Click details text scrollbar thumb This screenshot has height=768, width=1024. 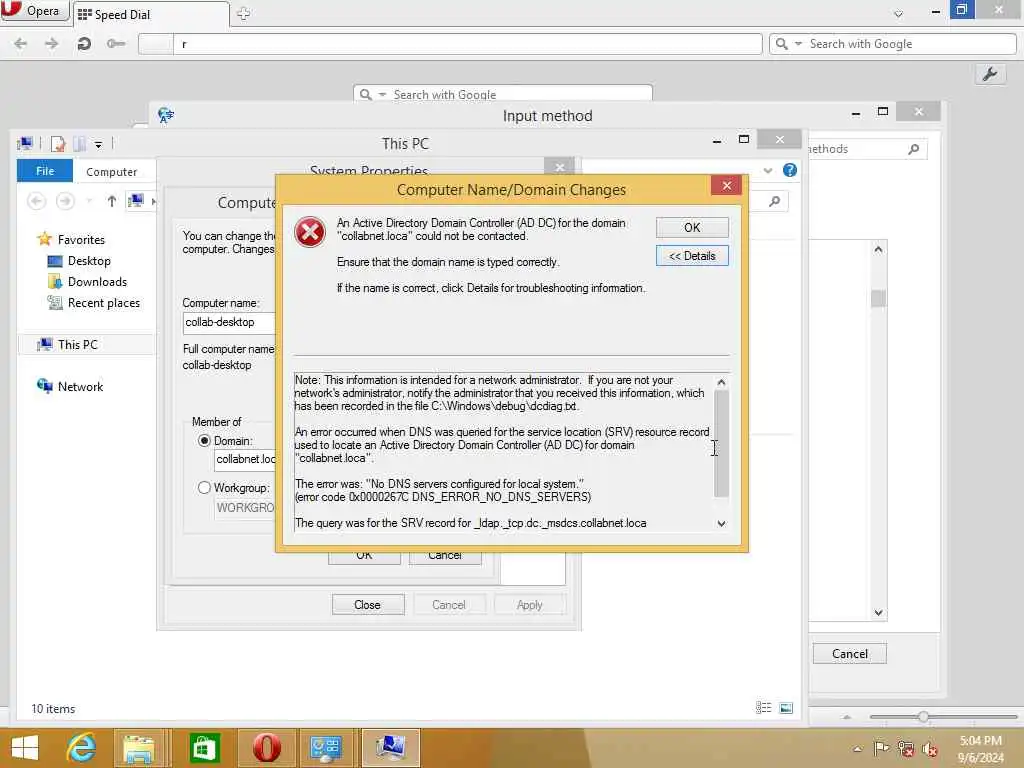pos(722,444)
